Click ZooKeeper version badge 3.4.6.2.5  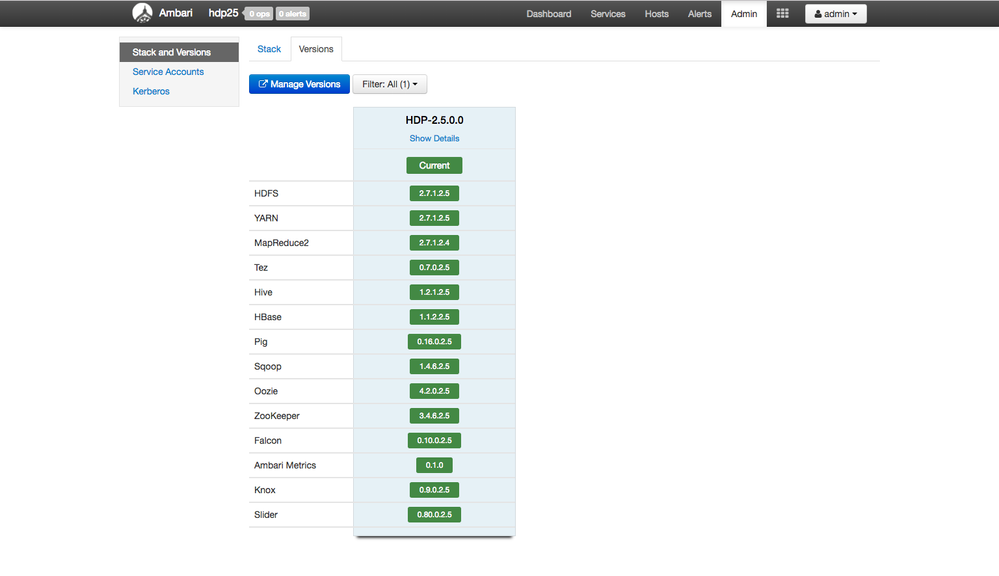click(435, 416)
